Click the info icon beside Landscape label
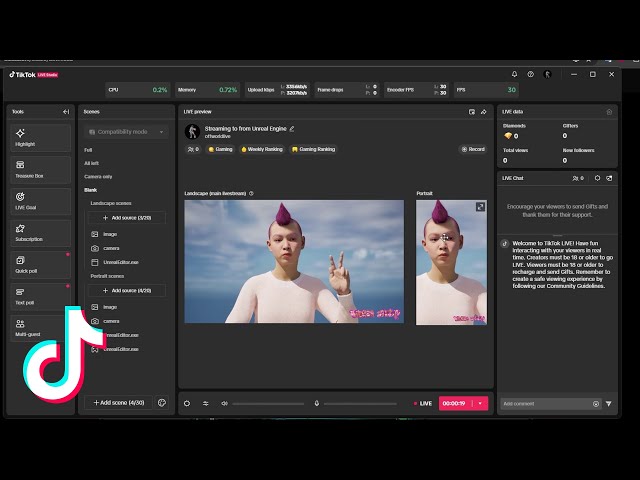The width and height of the screenshot is (640, 480). [x=251, y=193]
